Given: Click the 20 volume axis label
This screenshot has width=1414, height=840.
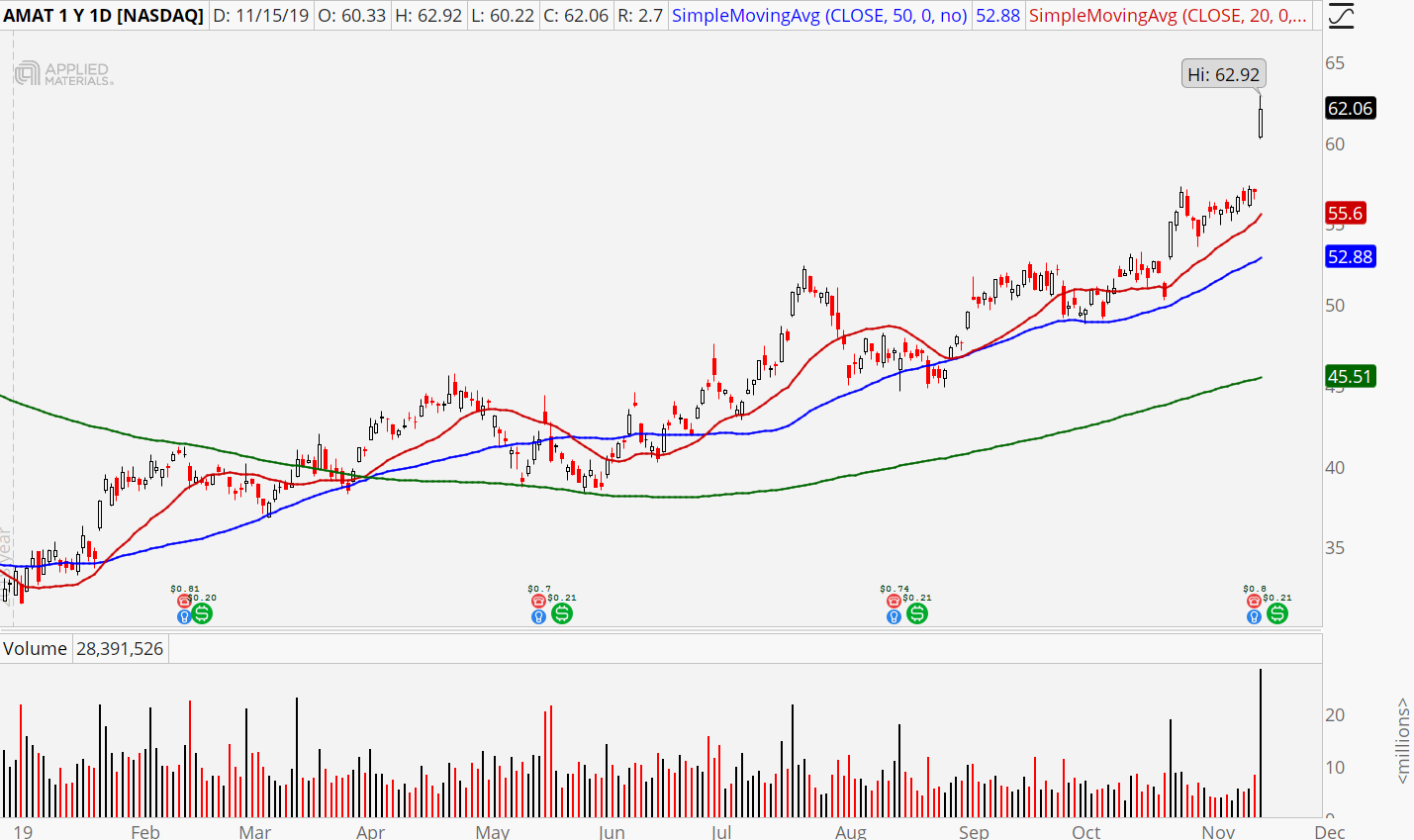Looking at the screenshot, I should [x=1335, y=715].
